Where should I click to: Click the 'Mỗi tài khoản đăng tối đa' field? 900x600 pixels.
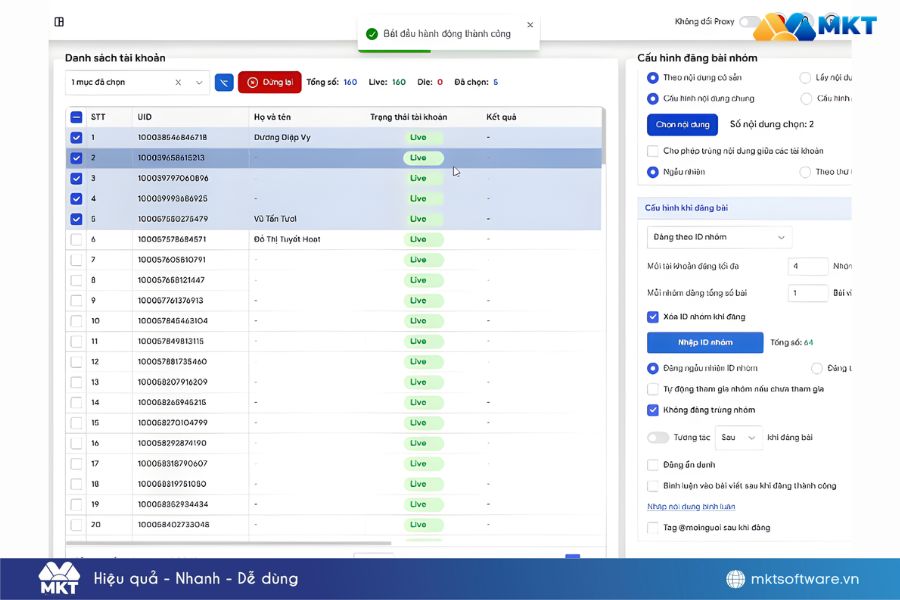click(x=807, y=266)
